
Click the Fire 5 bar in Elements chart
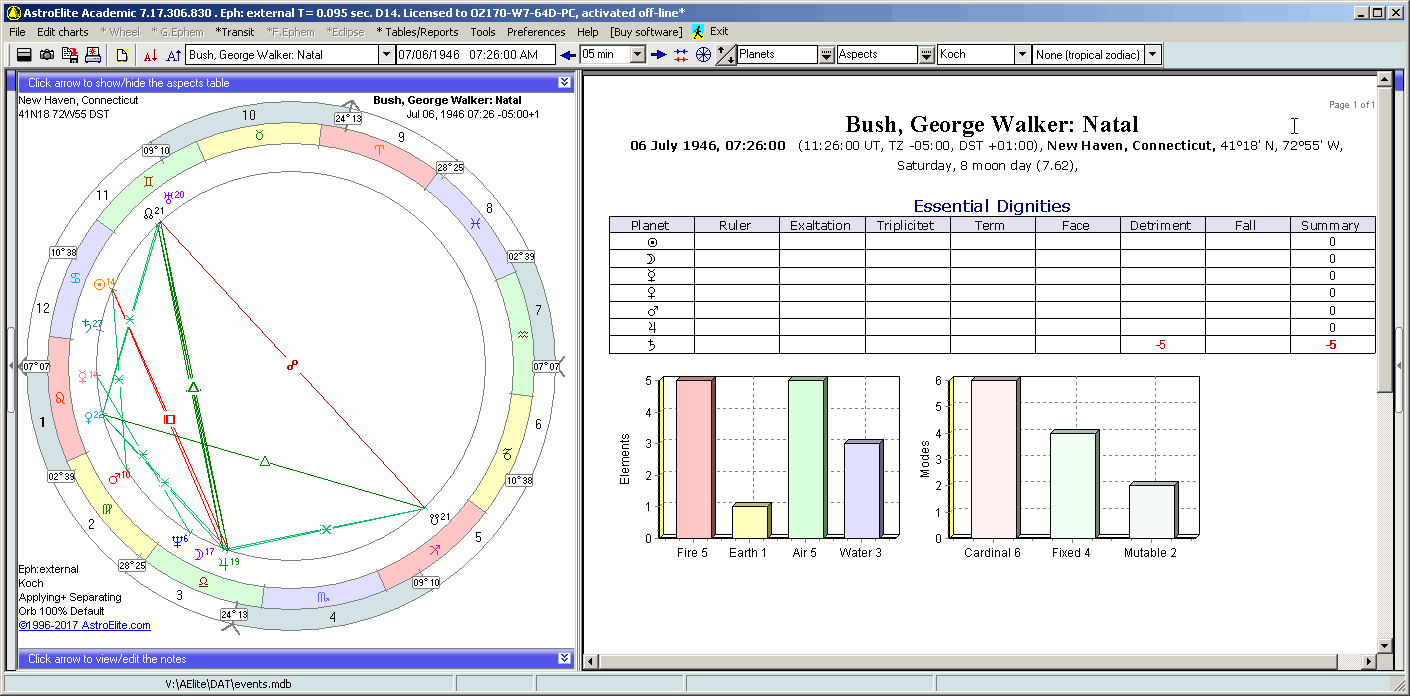[x=694, y=458]
